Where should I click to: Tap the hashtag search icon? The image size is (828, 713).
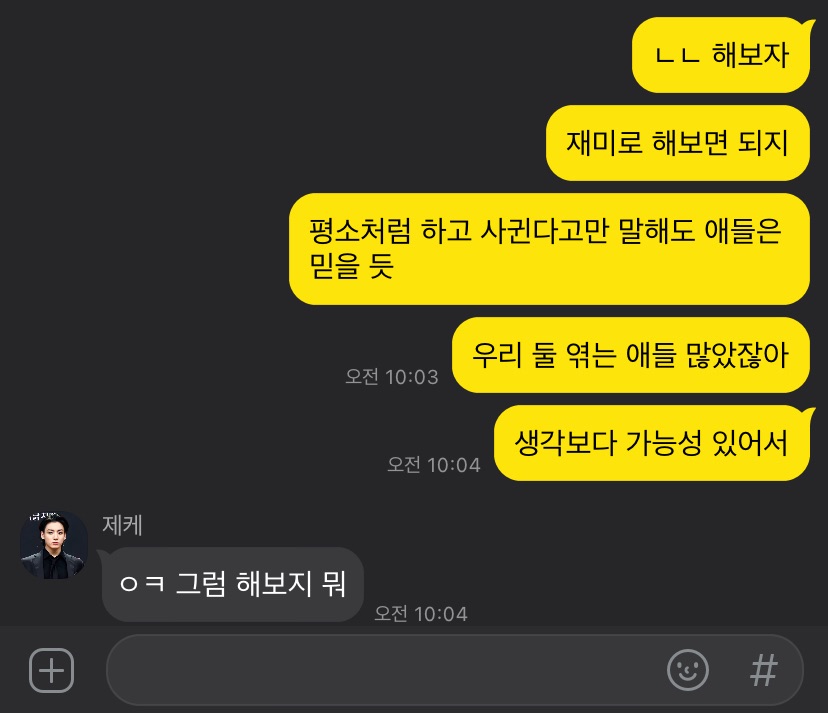click(764, 670)
